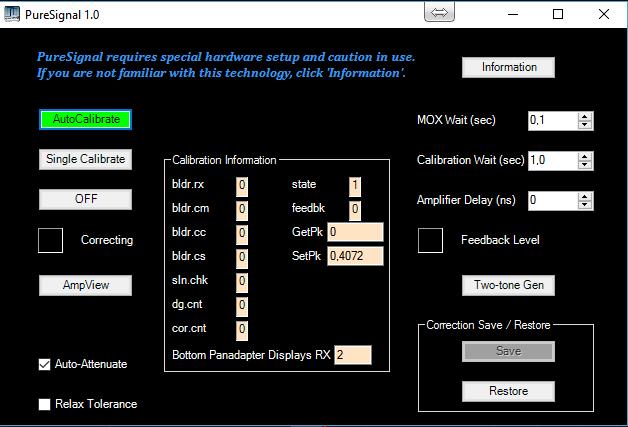Open the AmpView window

point(86,285)
